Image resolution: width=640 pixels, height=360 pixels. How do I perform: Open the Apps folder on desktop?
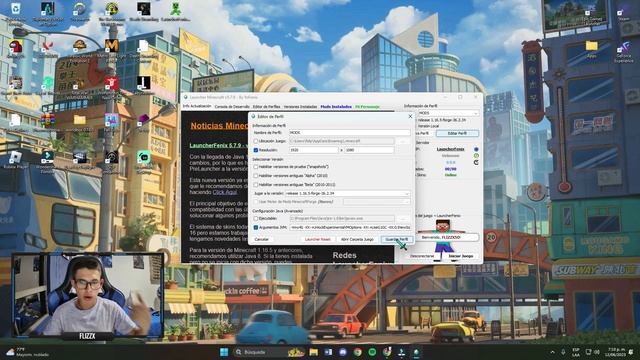coord(591,46)
